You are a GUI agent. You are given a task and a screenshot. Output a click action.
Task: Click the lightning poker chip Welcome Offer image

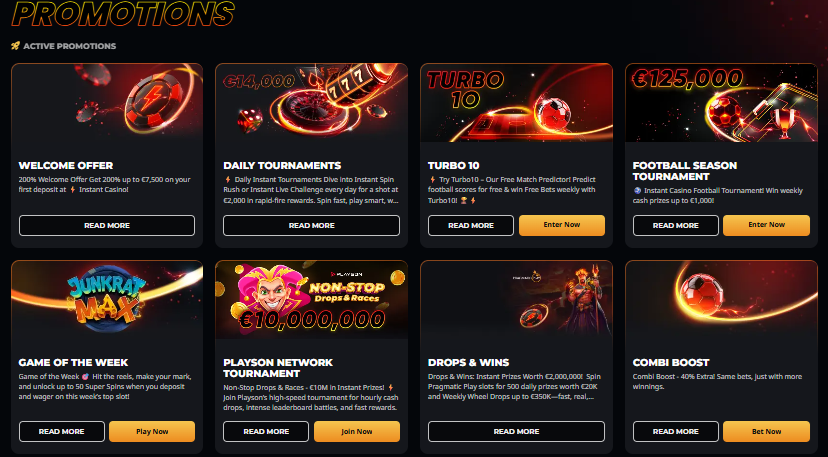click(107, 102)
